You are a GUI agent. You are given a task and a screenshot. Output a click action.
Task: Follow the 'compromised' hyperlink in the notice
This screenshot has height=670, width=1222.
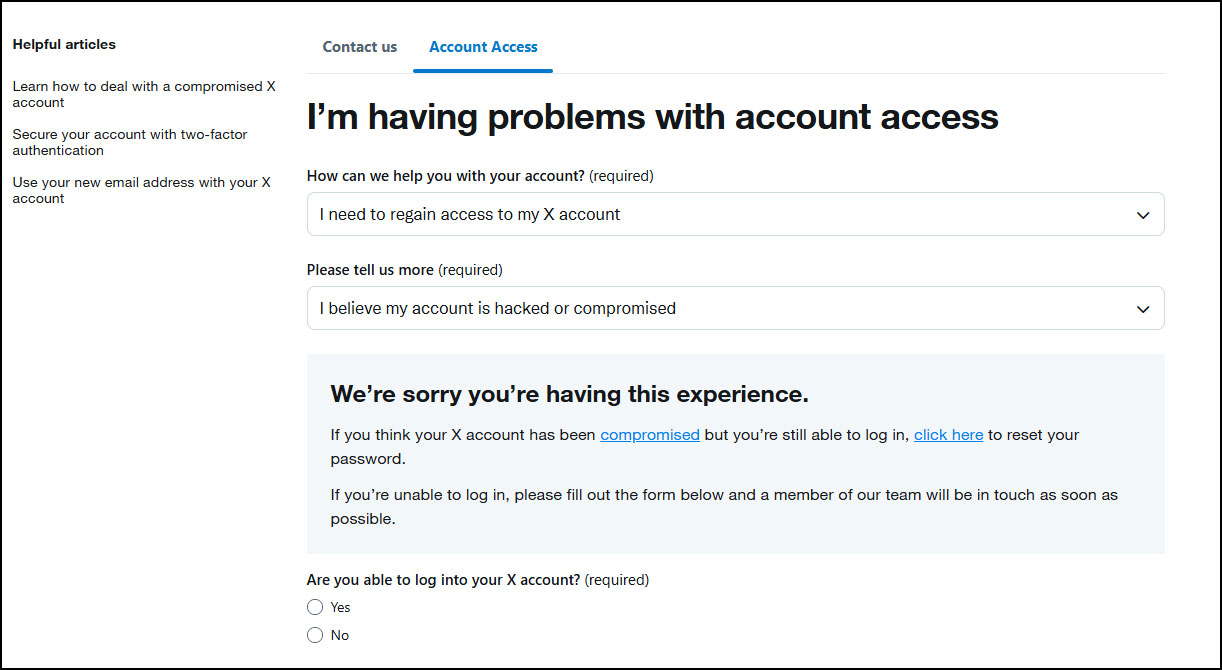(x=650, y=435)
